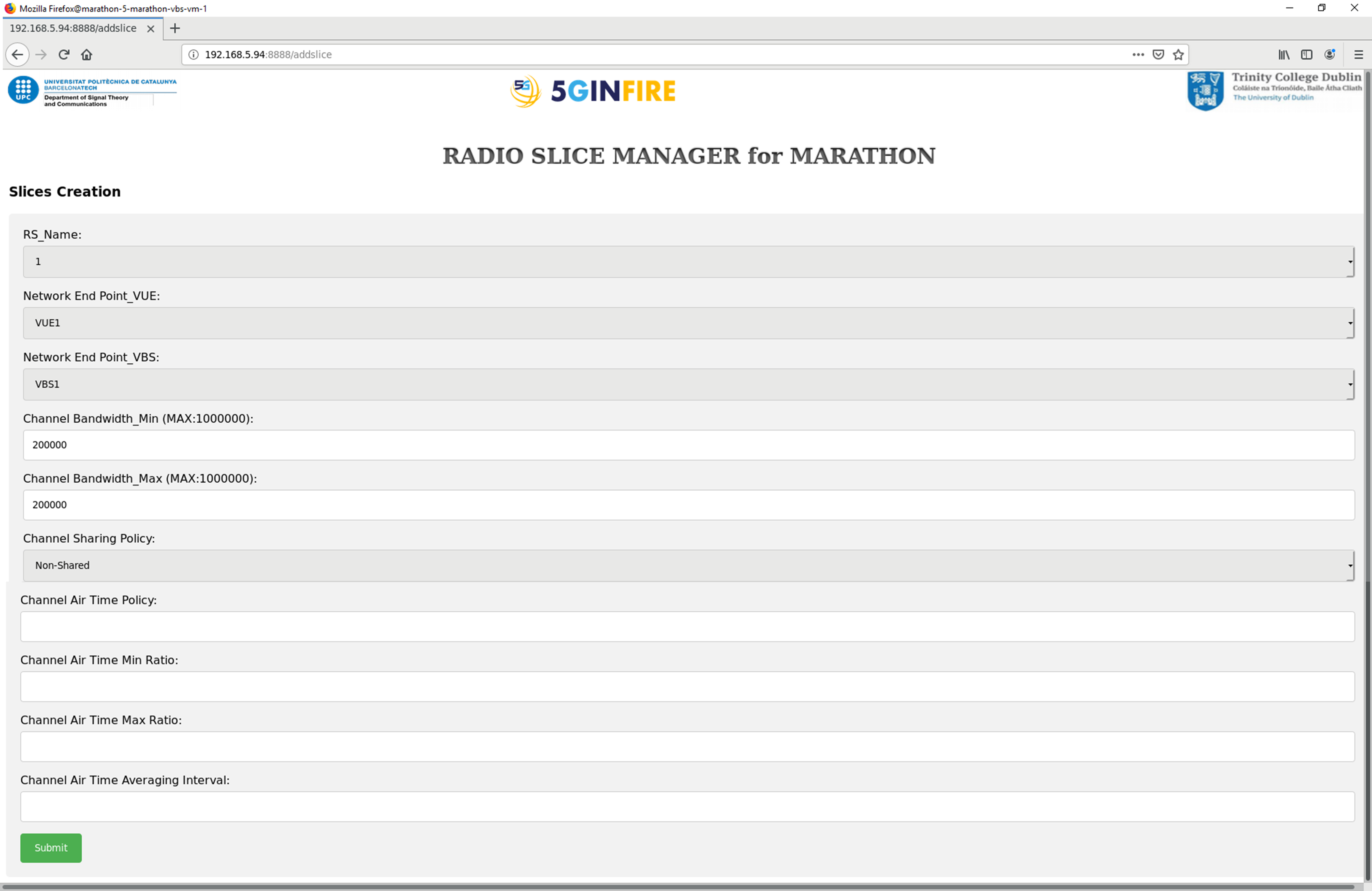Open Network End Point_VUE dropdown
This screenshot has height=891, width=1372.
pyautogui.click(x=688, y=323)
